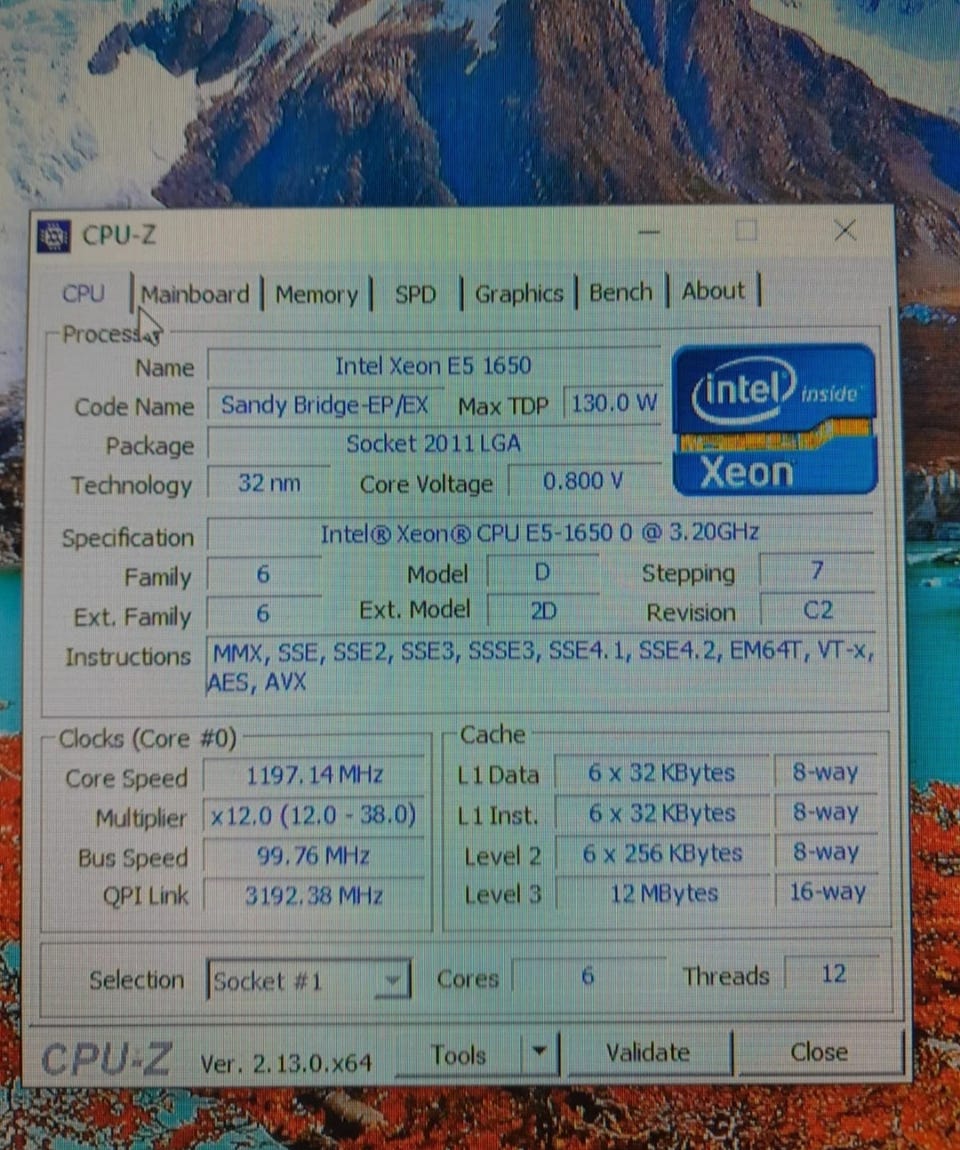Click the Name field Intel Xeon E5 1650
The height and width of the screenshot is (1150, 960).
433,365
